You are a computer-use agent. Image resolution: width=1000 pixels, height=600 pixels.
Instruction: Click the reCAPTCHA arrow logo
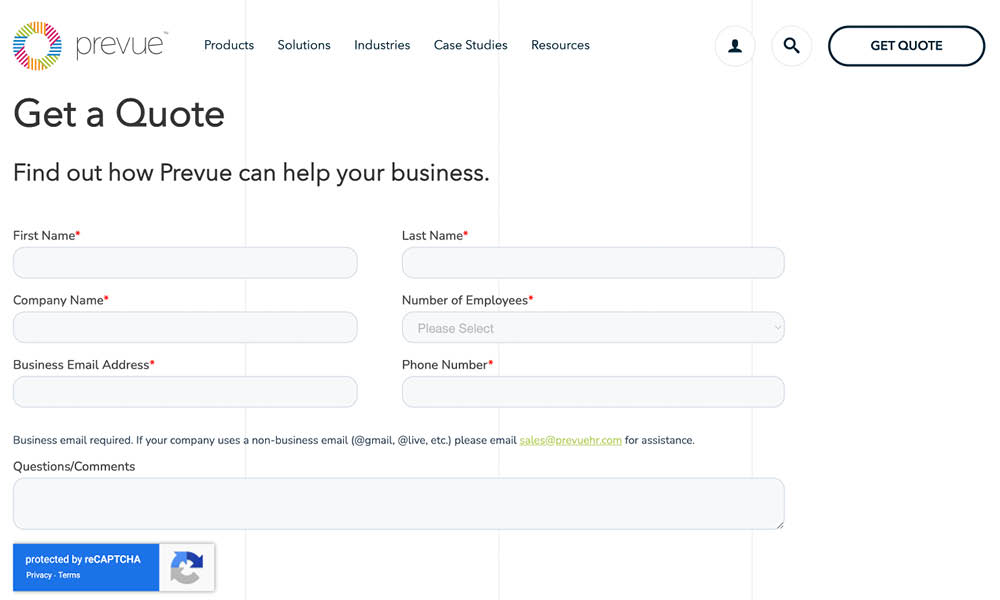[x=186, y=567]
